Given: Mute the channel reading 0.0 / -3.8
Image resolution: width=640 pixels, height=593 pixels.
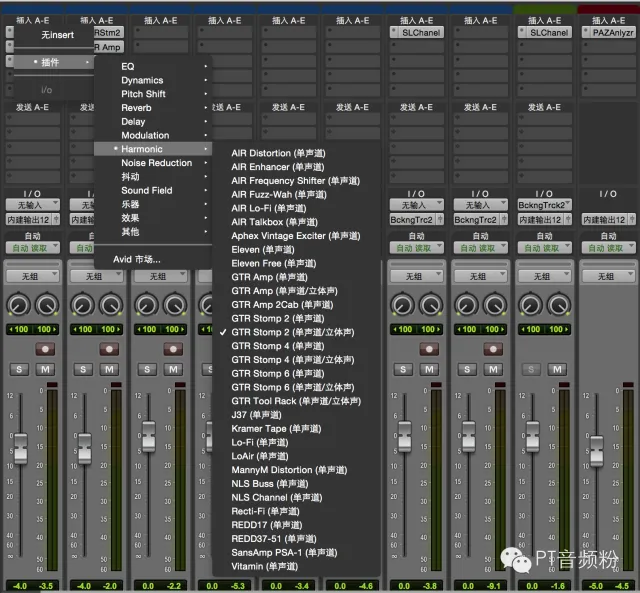Looking at the screenshot, I should [429, 370].
